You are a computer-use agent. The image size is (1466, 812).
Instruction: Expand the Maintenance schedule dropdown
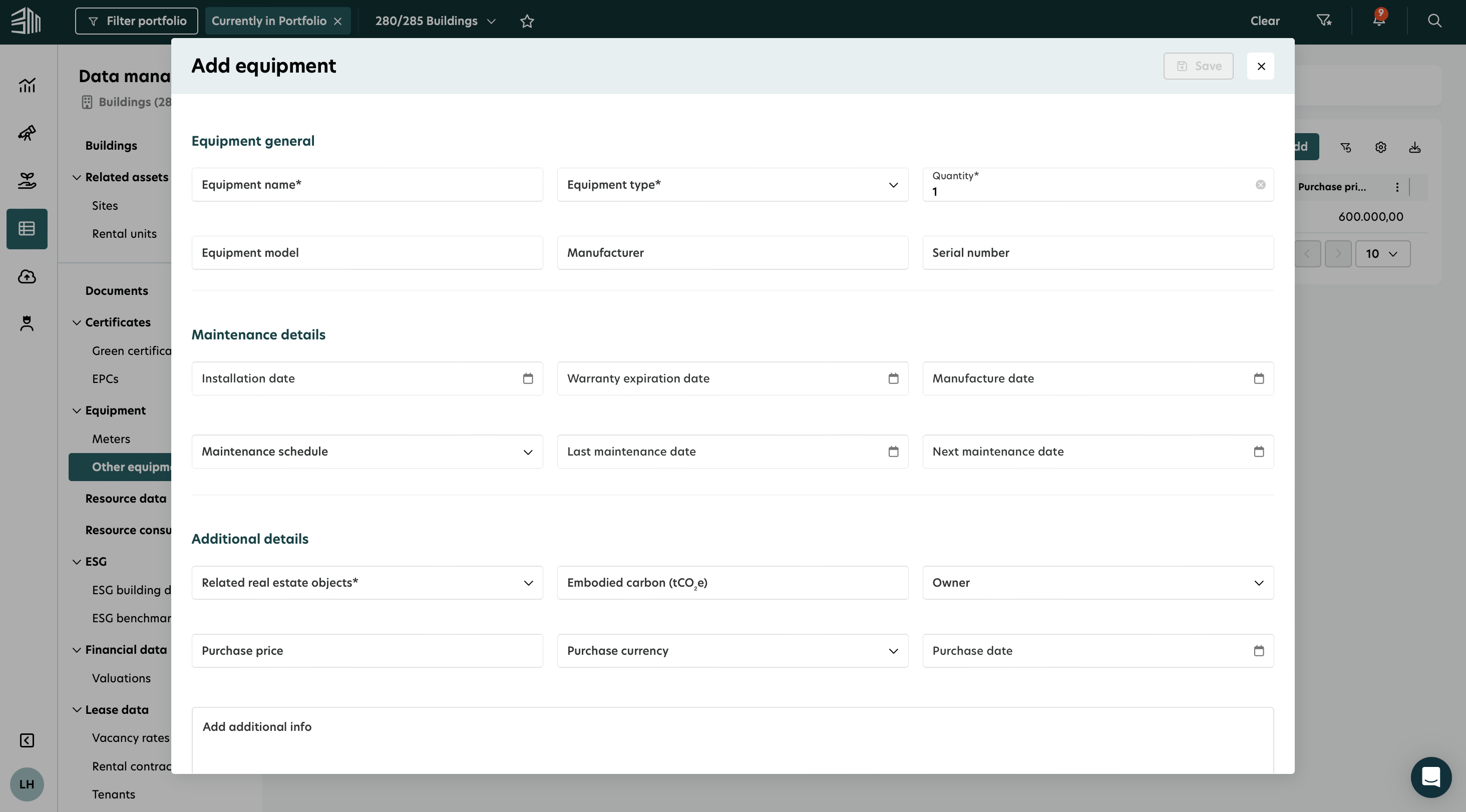coord(366,452)
